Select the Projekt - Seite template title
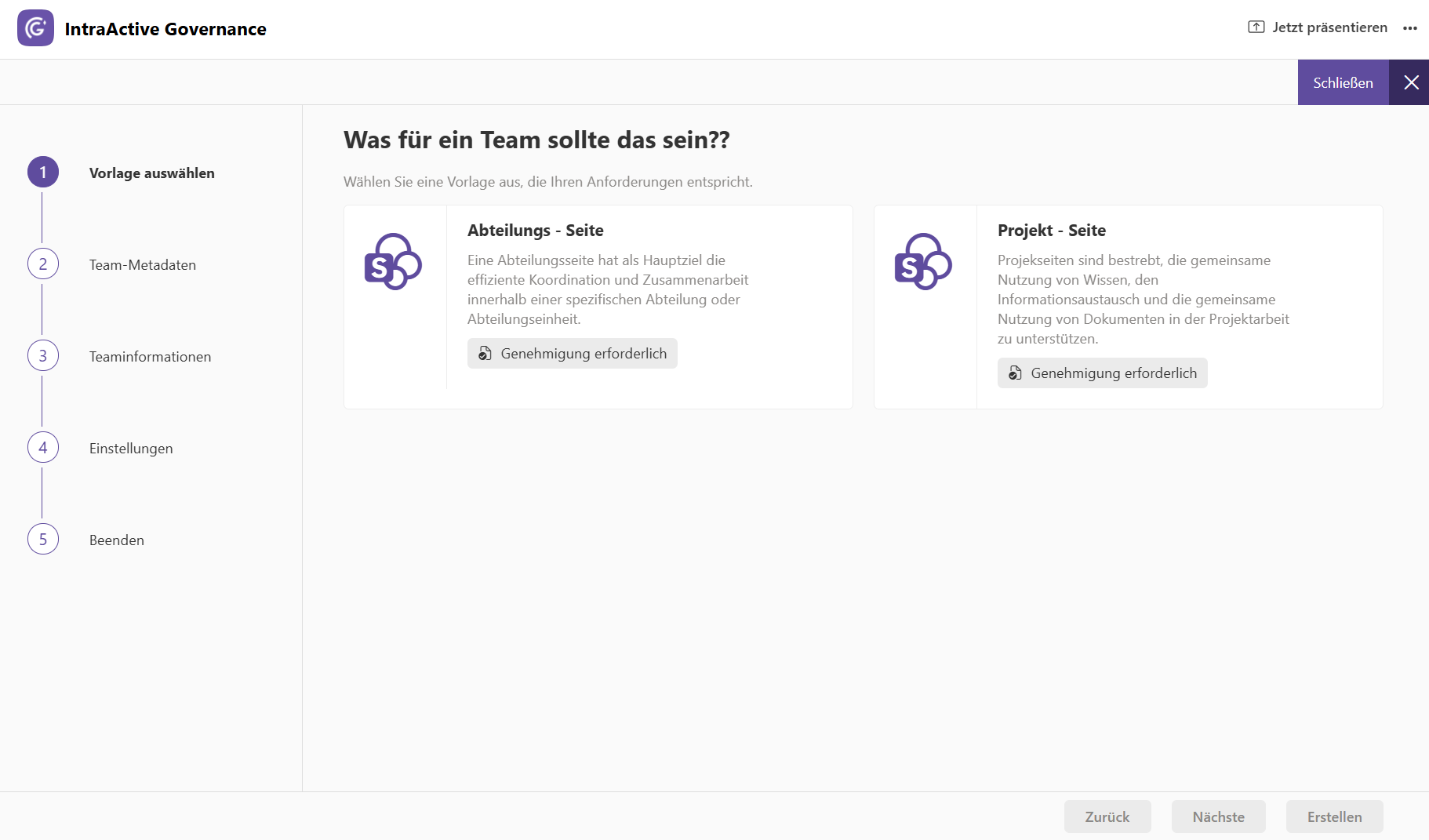The image size is (1429, 840). pos(1052,231)
